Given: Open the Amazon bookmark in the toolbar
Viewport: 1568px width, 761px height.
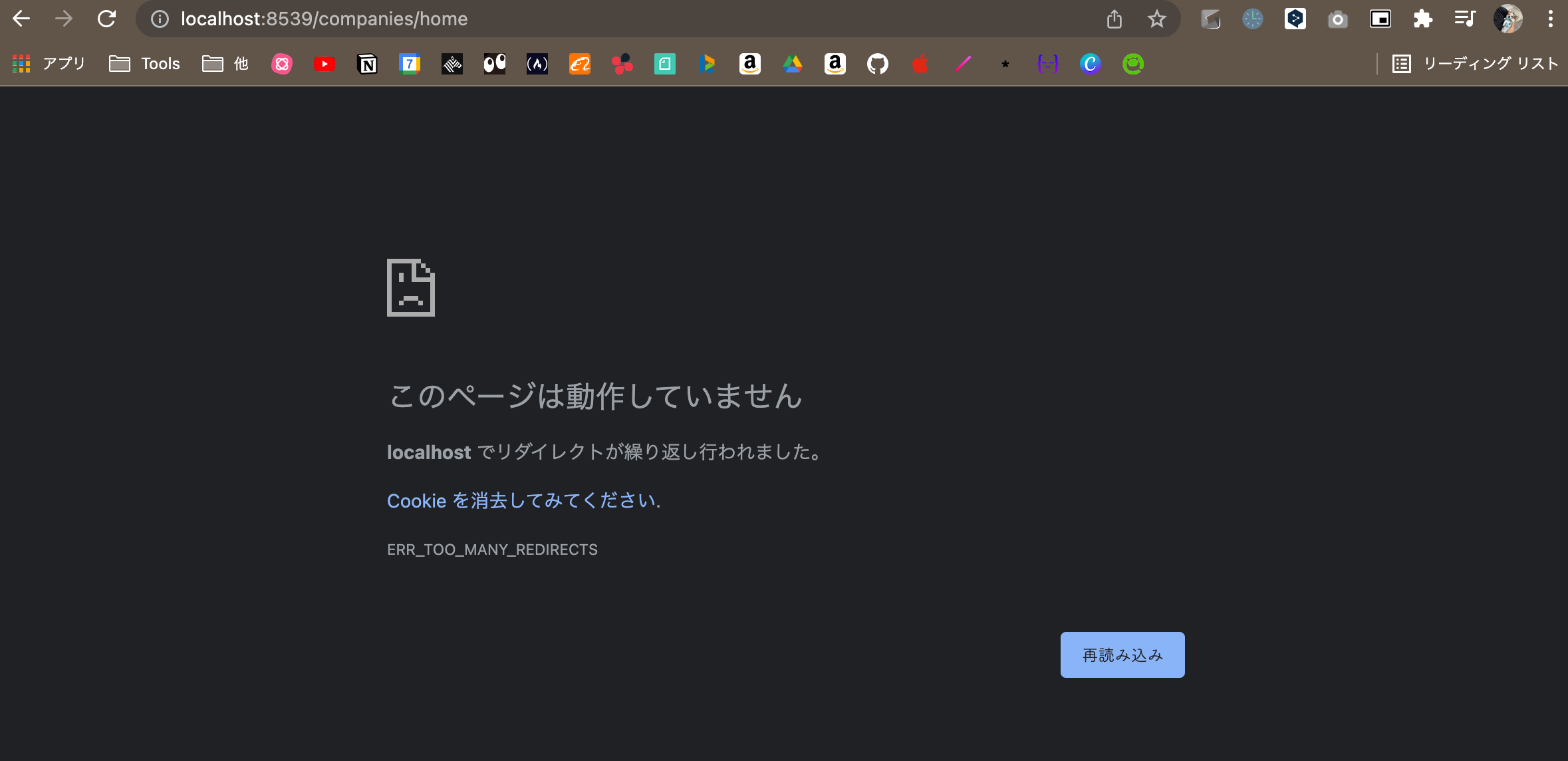Looking at the screenshot, I should coord(750,64).
